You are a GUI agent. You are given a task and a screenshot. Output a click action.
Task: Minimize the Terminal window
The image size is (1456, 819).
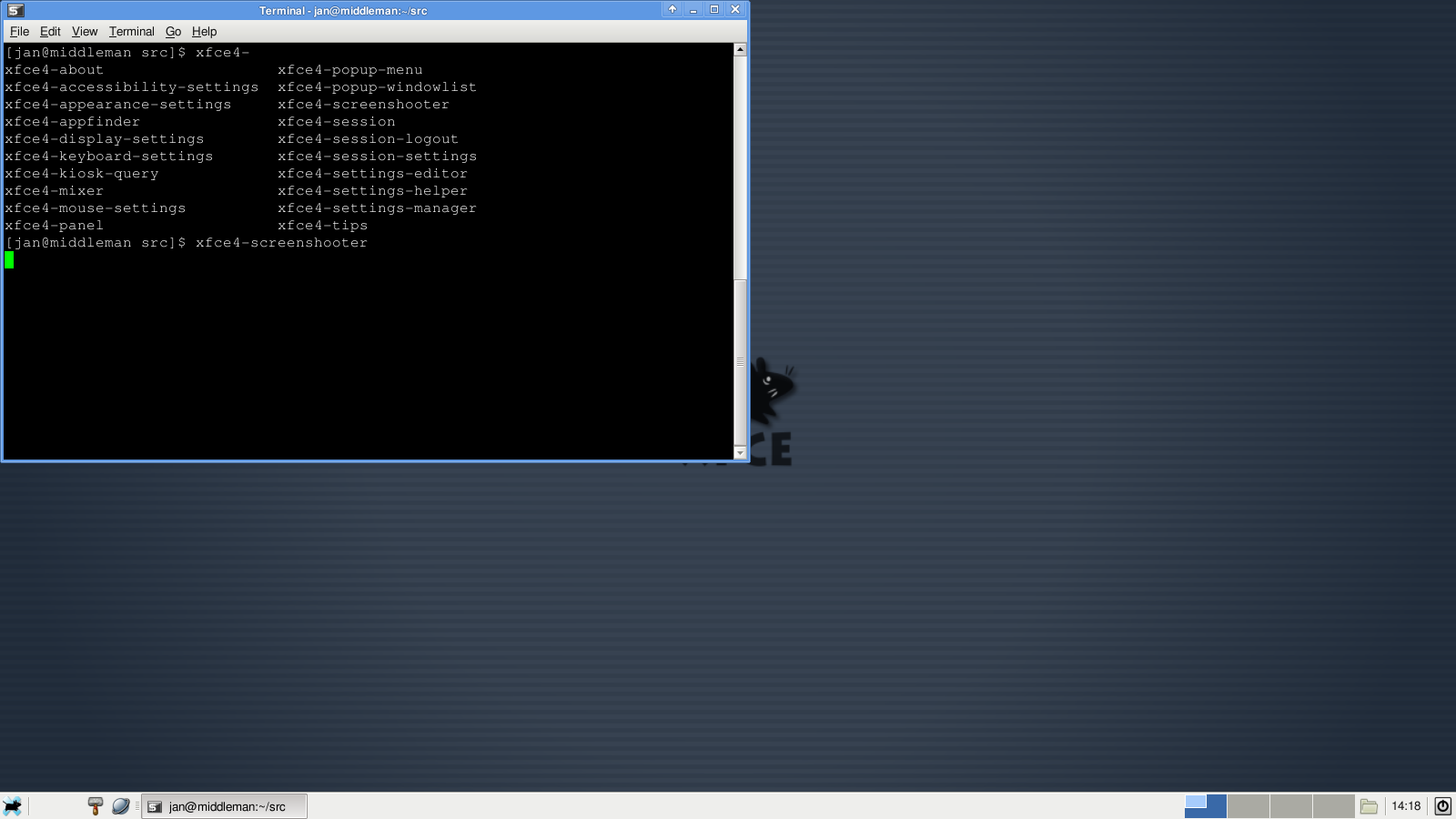point(693,10)
